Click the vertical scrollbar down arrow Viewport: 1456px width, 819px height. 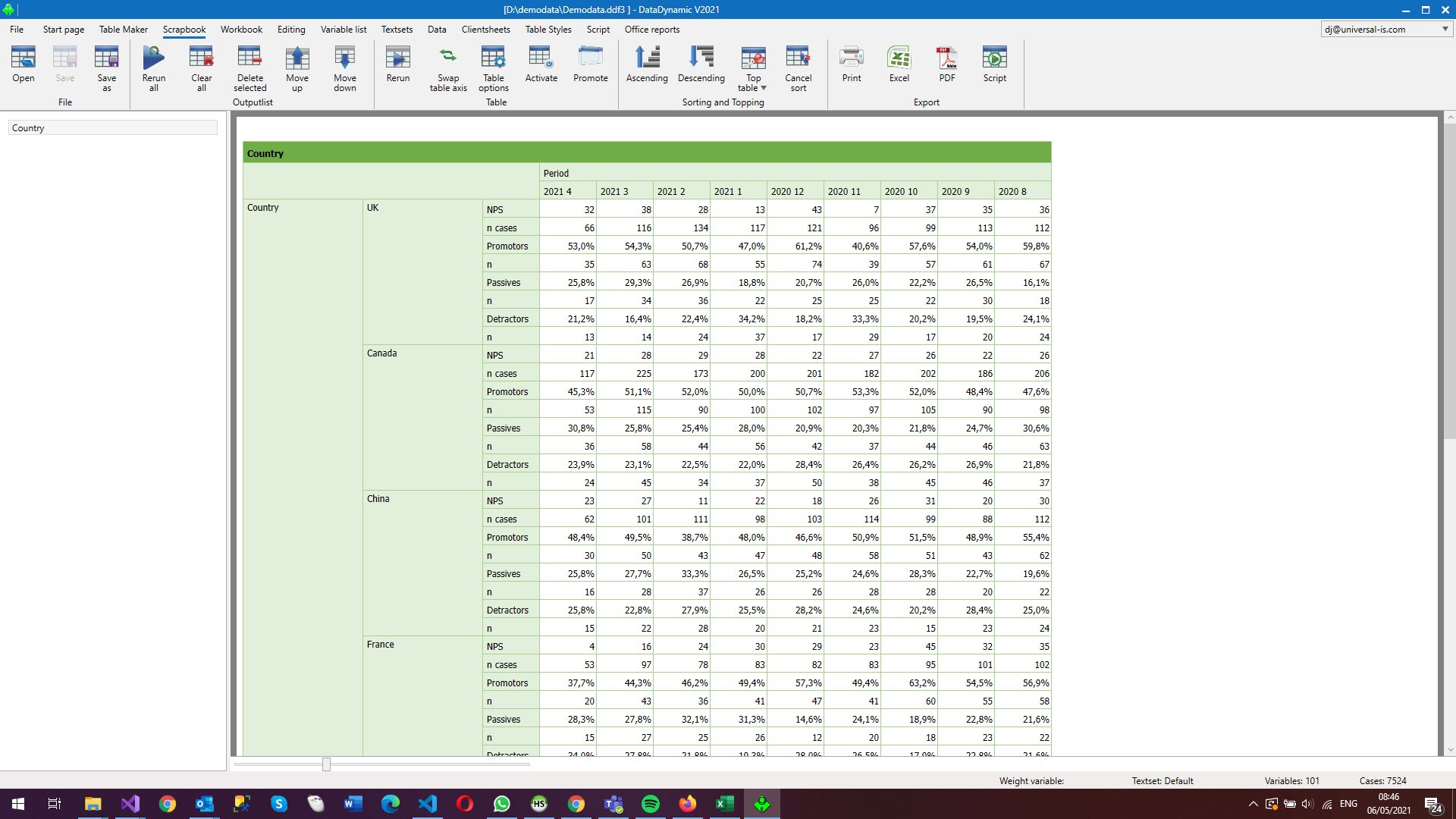(x=1449, y=750)
